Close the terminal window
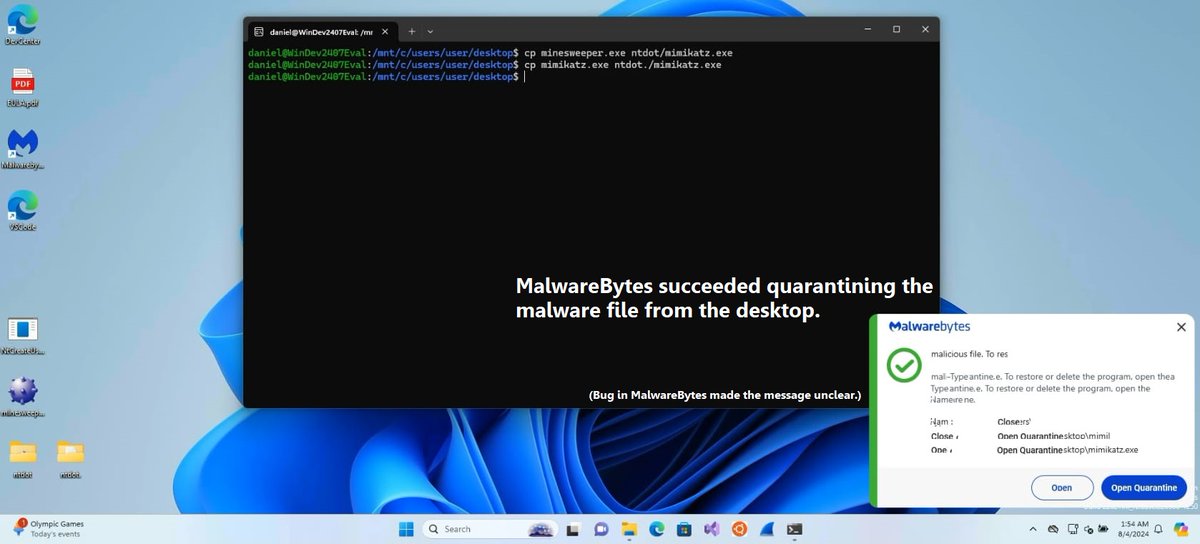This screenshot has width=1200, height=544. tap(924, 30)
